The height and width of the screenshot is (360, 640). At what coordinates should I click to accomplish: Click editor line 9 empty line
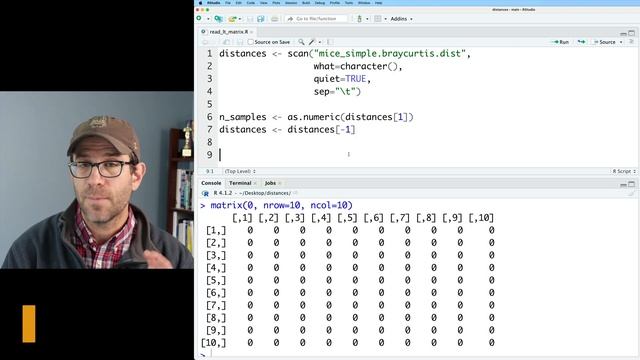pyautogui.click(x=427, y=155)
